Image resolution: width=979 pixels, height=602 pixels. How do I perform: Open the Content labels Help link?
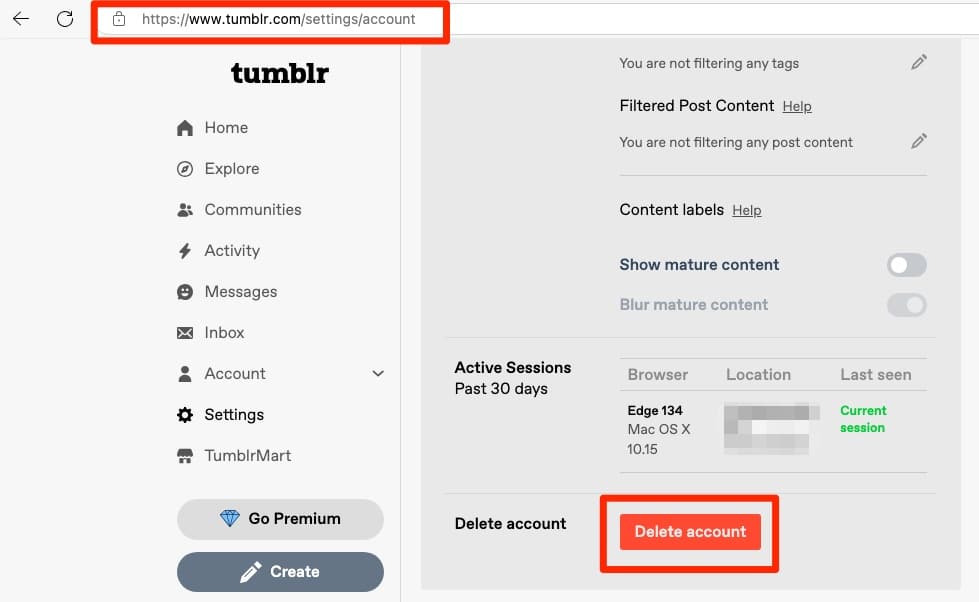[x=747, y=210]
